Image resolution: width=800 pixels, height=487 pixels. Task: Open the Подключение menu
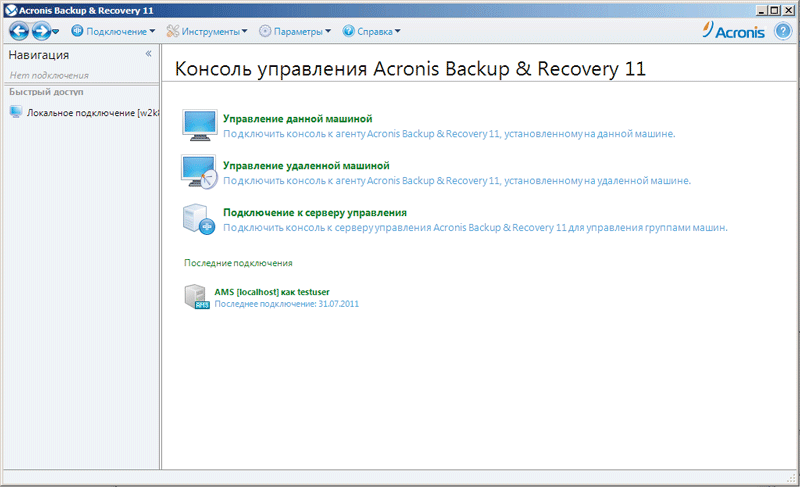[x=115, y=32]
